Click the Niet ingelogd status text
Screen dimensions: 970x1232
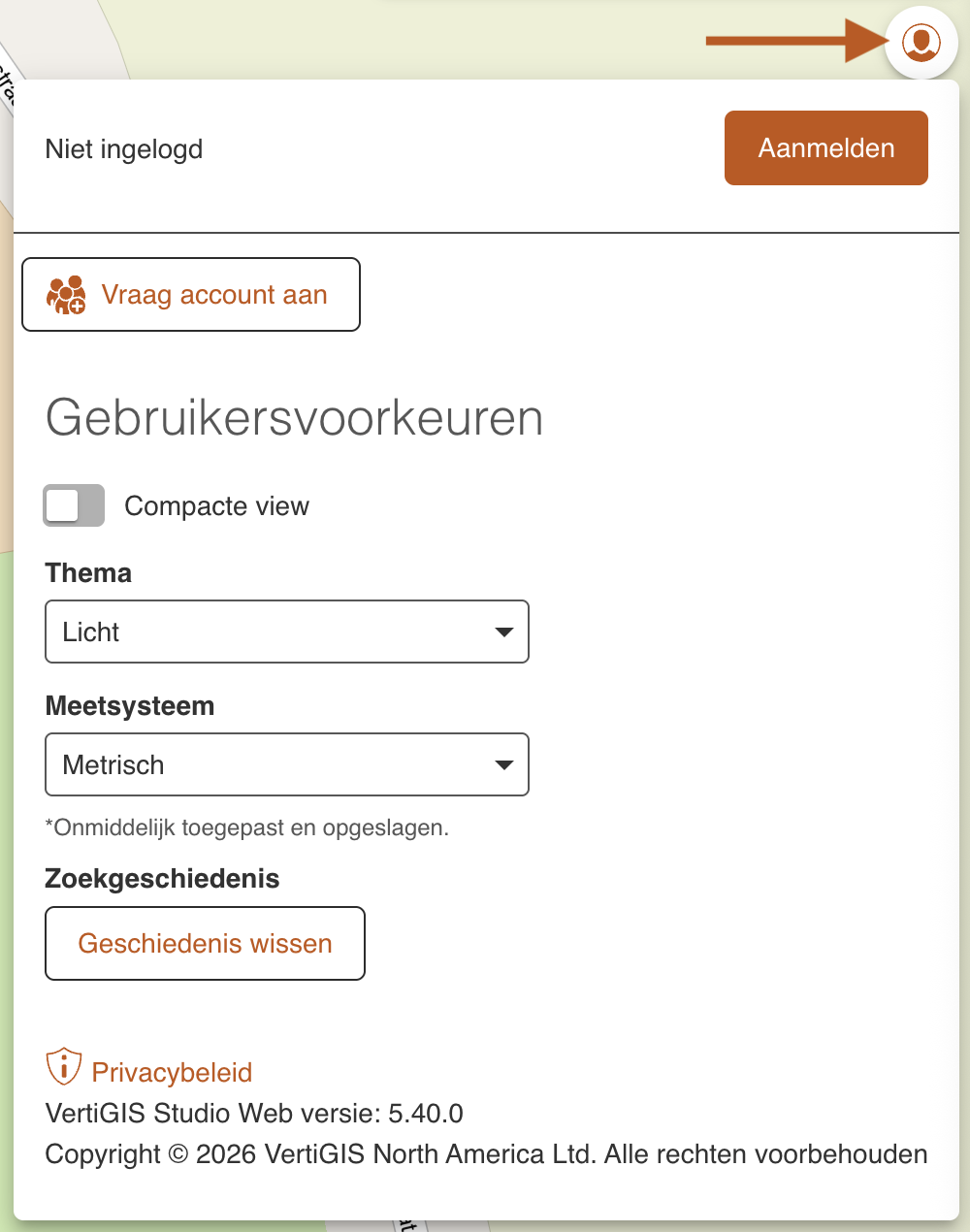click(124, 149)
